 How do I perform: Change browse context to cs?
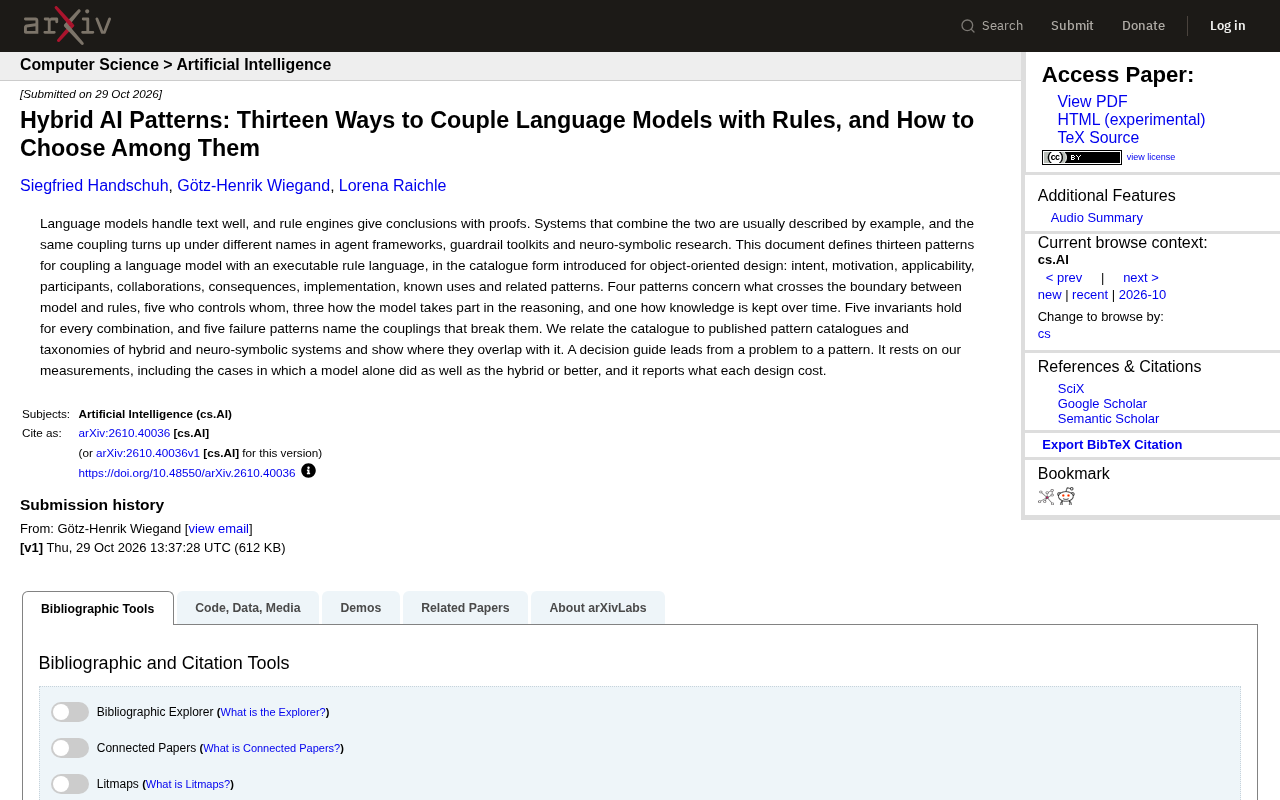tap(1044, 334)
